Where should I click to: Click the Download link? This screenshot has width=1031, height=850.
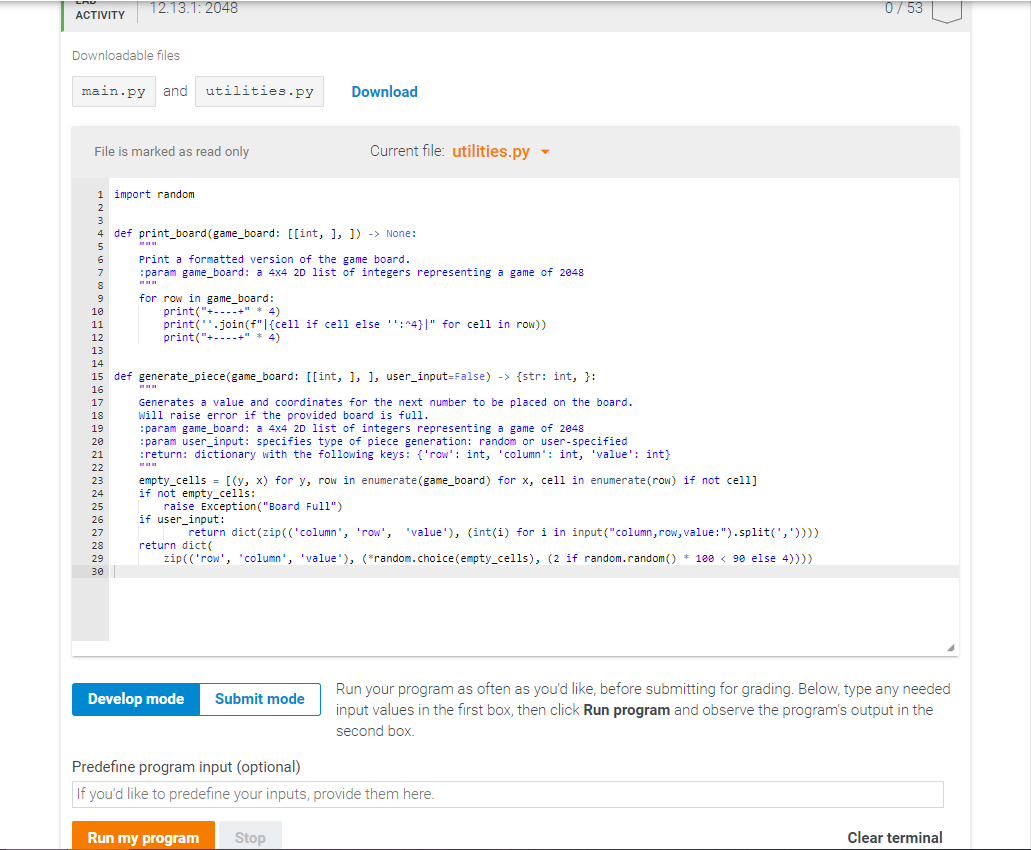coord(384,92)
